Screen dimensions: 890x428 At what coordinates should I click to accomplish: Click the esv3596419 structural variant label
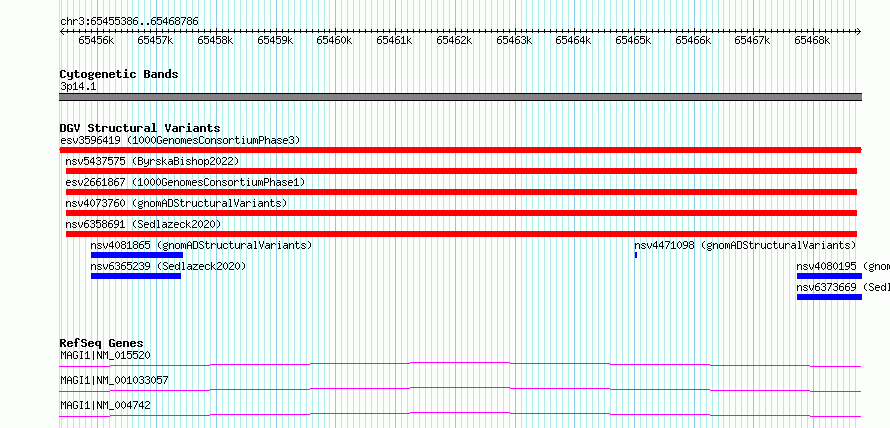[180, 140]
